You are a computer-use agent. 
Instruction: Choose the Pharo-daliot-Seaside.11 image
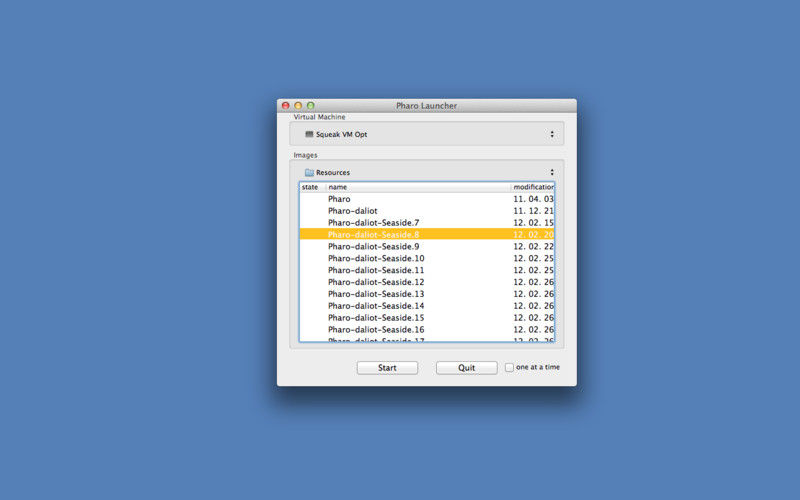click(x=427, y=270)
